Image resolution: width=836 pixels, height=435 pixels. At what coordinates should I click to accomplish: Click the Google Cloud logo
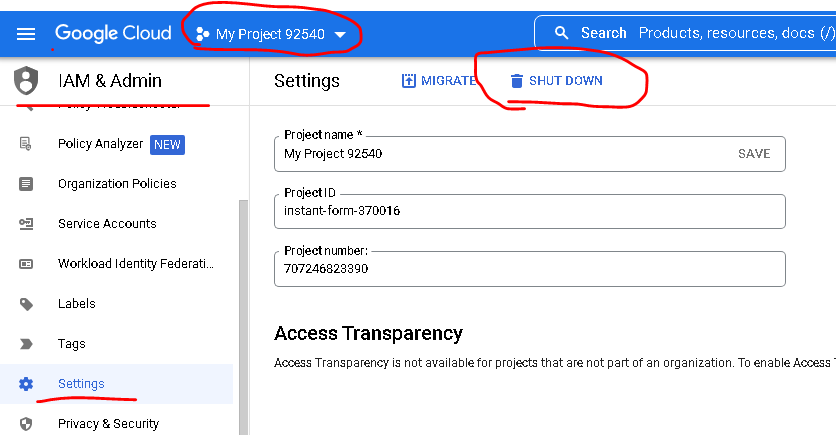[x=113, y=34]
